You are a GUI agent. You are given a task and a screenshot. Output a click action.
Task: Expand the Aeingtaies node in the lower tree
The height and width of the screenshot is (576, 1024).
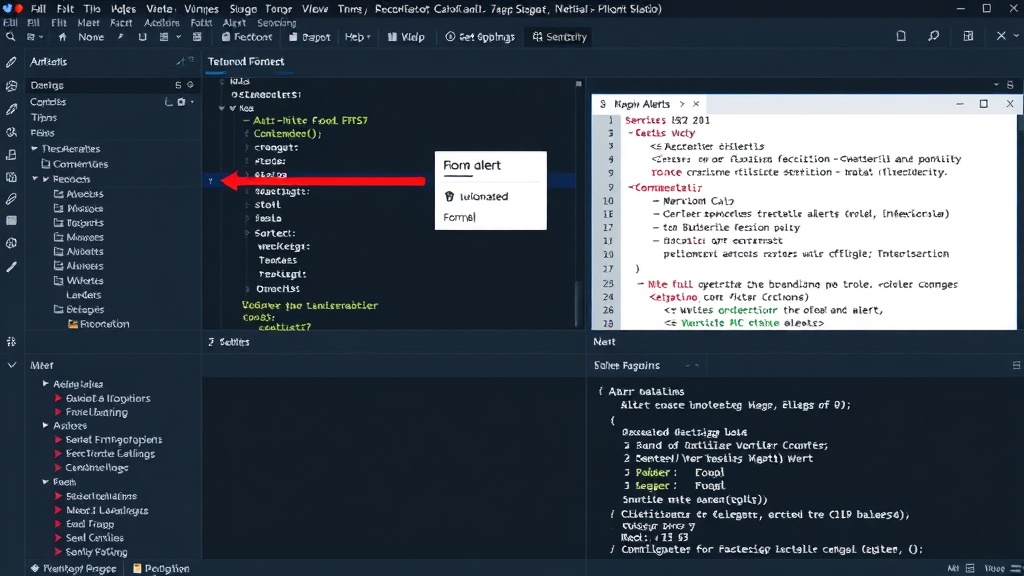pos(46,384)
